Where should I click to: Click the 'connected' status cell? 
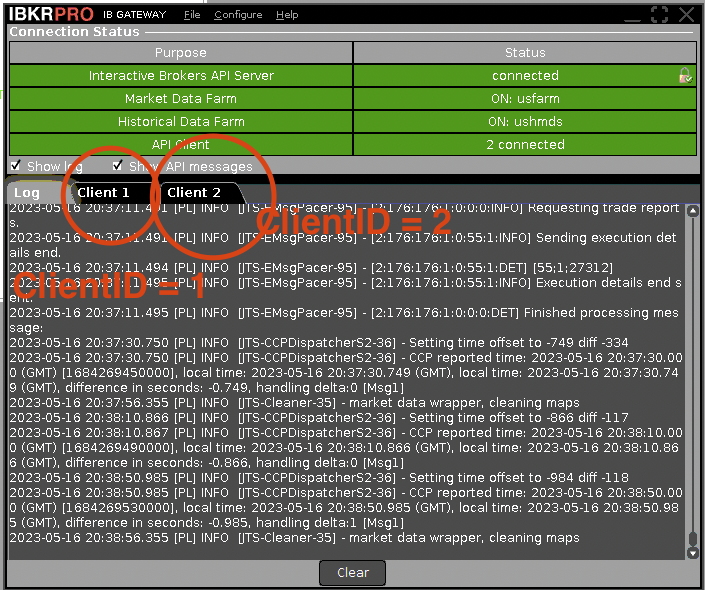click(x=525, y=76)
